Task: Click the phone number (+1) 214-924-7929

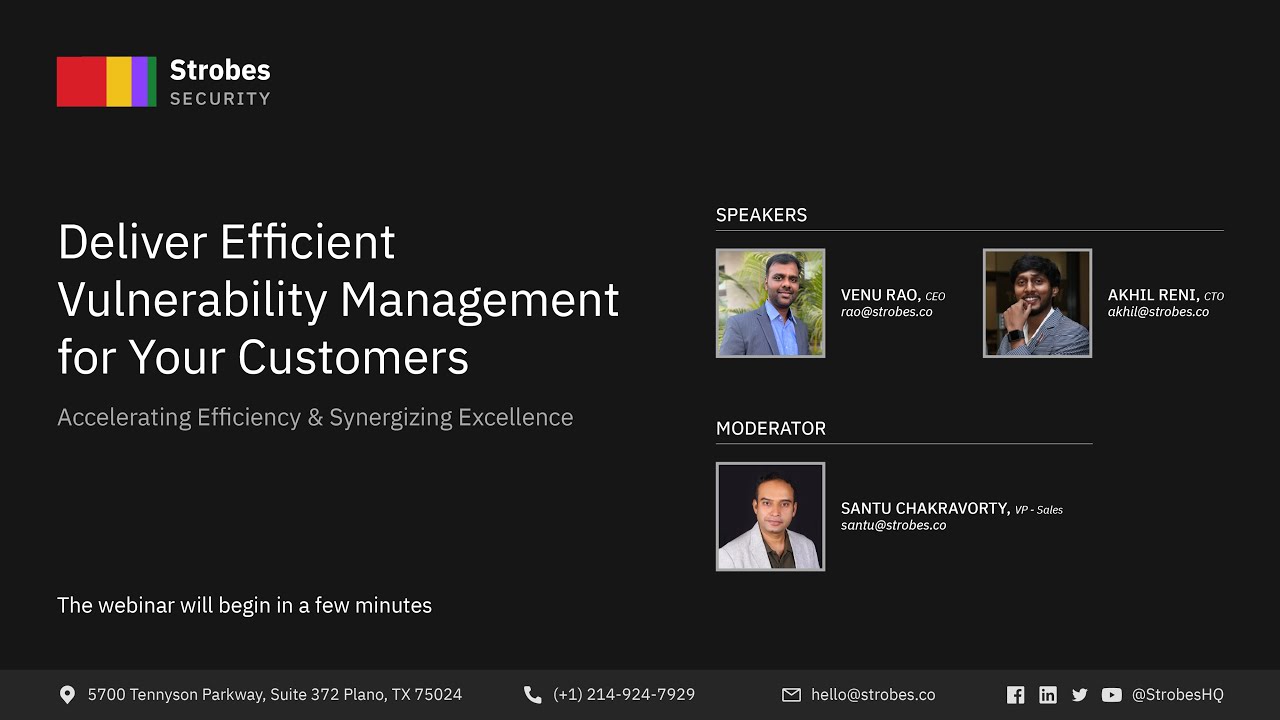Action: tap(624, 694)
